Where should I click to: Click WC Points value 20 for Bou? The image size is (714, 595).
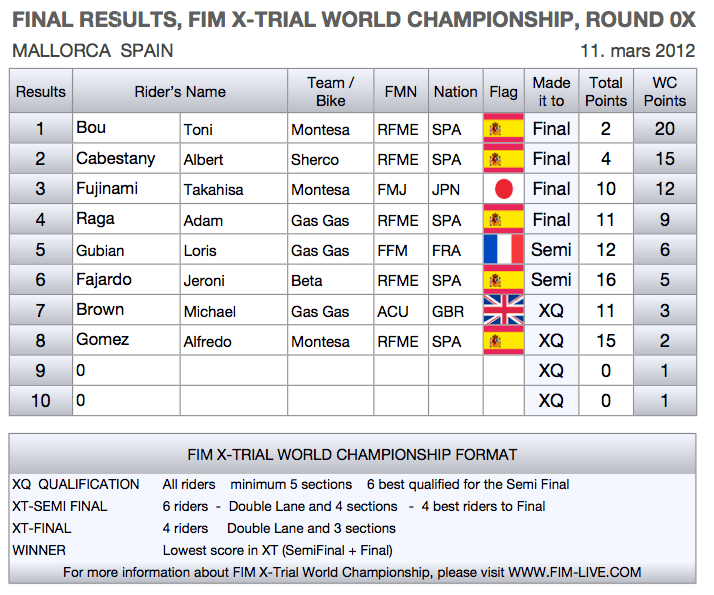coord(664,128)
